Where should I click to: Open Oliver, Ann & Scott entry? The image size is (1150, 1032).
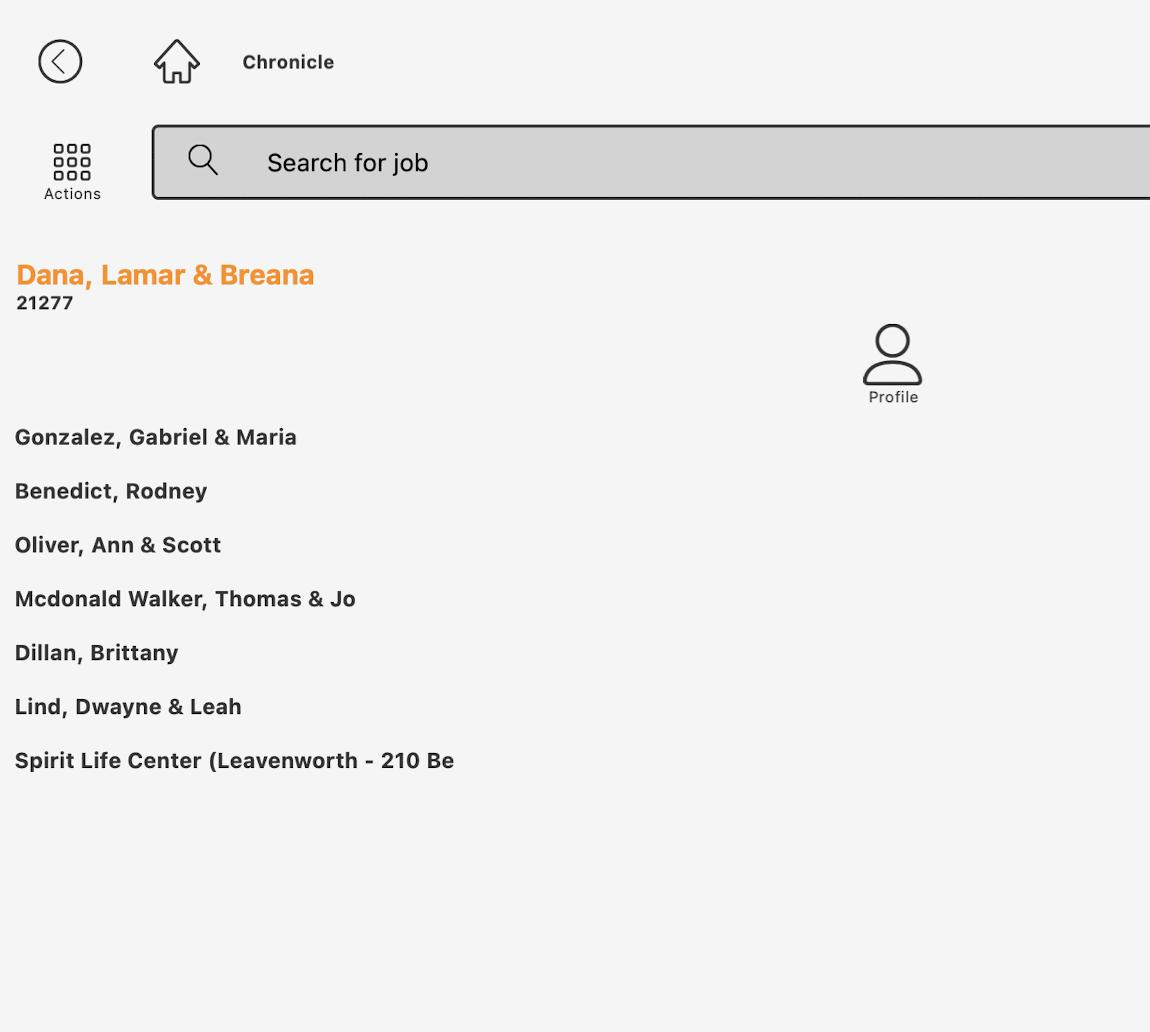click(x=118, y=545)
